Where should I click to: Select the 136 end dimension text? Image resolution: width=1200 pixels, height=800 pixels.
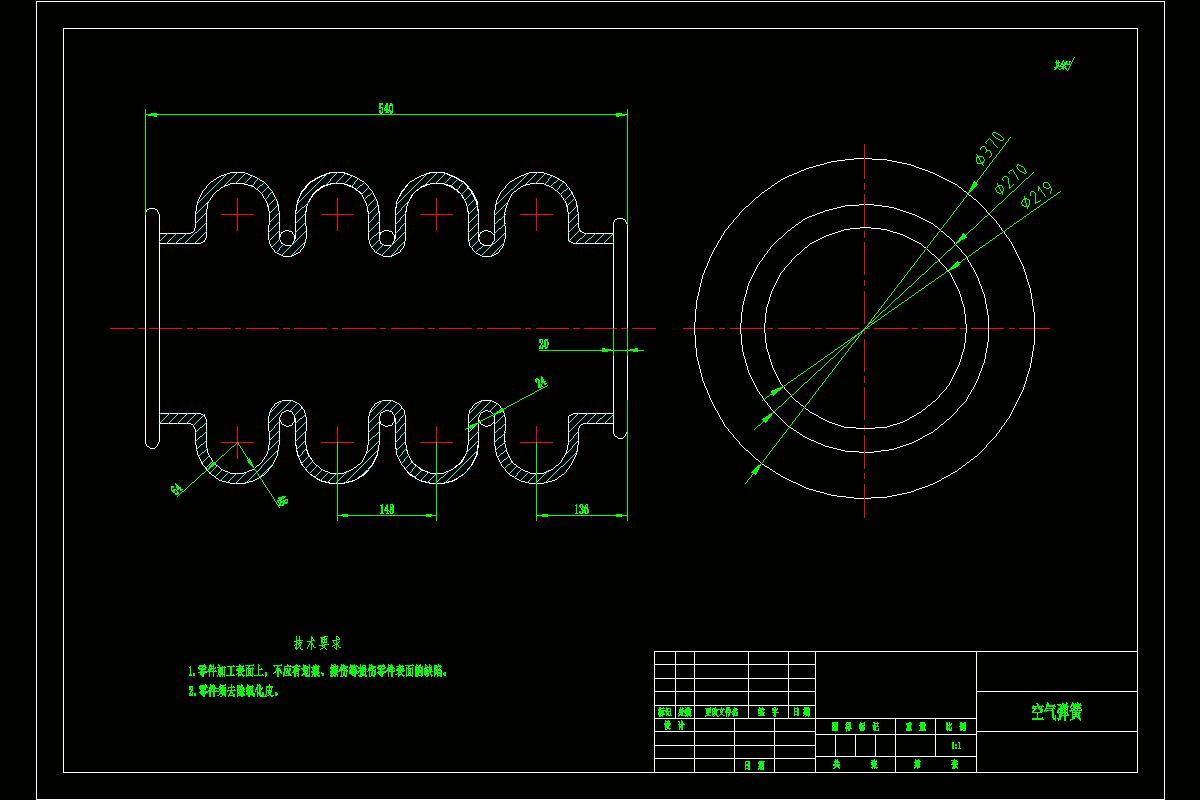(x=582, y=509)
